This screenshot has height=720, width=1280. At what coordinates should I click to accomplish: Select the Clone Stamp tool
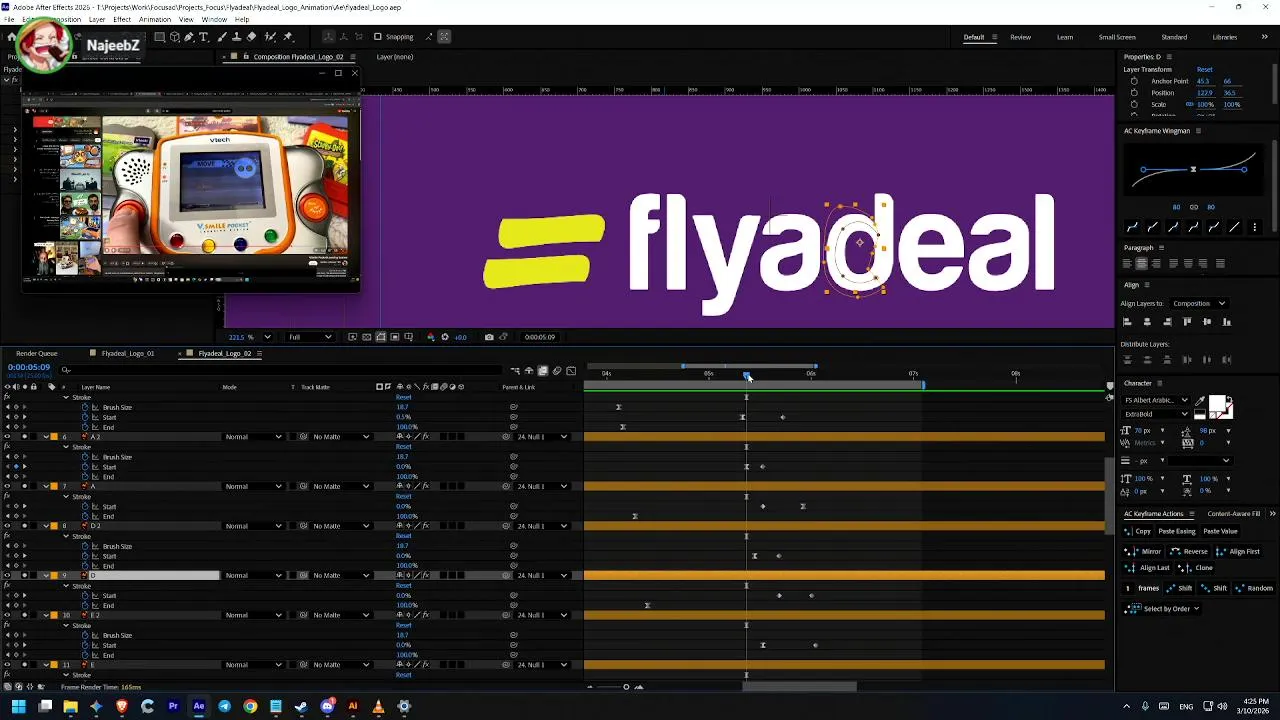(x=236, y=37)
